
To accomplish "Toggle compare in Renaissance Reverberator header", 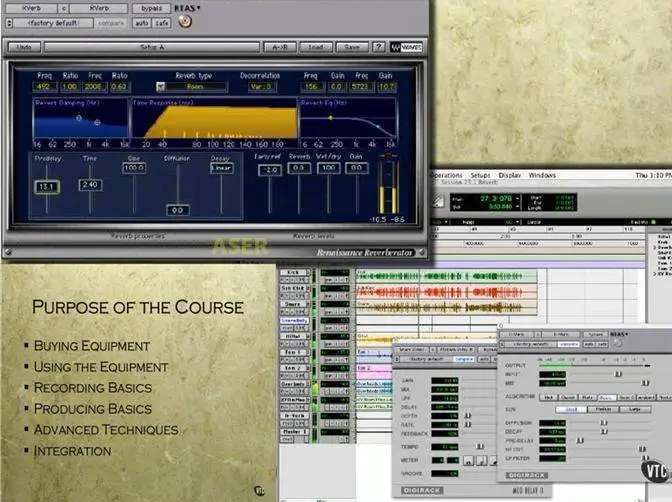I will pos(110,23).
